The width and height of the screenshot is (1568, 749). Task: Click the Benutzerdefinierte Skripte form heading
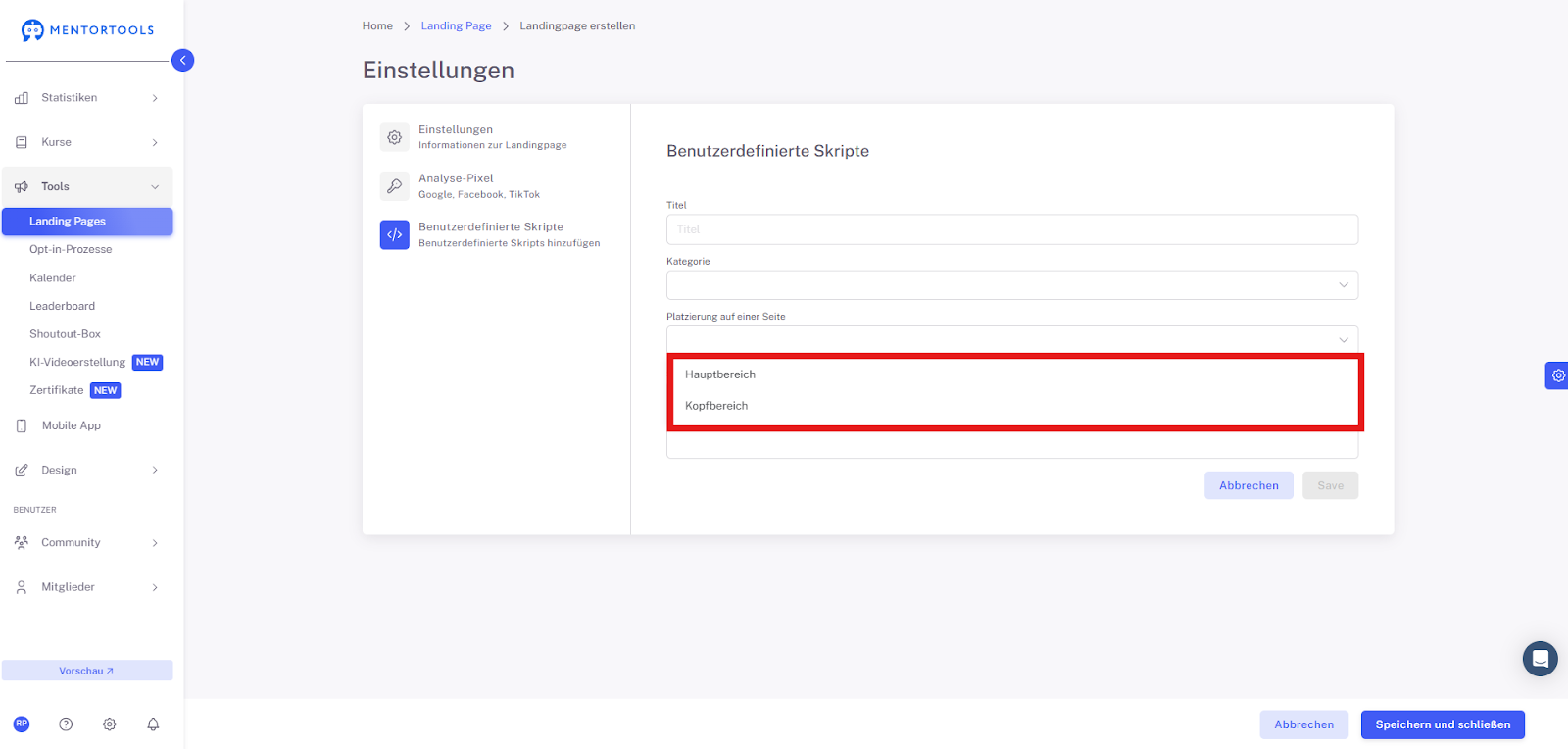coord(767,151)
